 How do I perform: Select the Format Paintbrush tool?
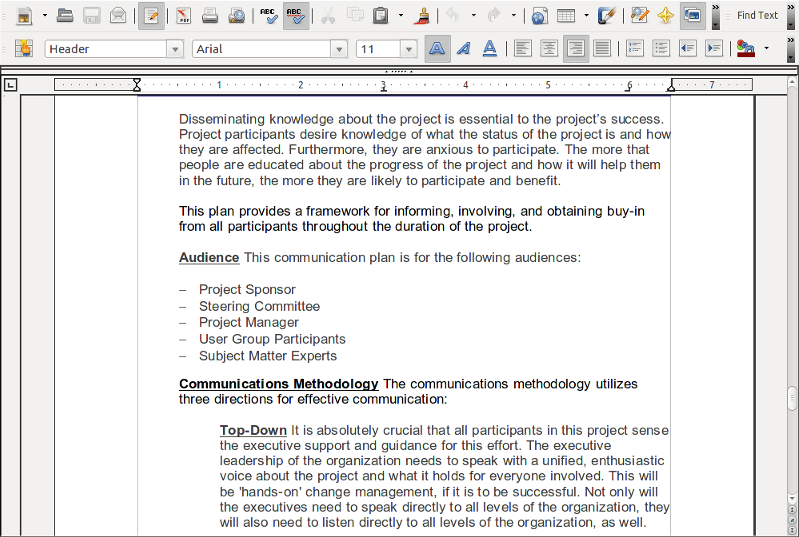pos(422,16)
